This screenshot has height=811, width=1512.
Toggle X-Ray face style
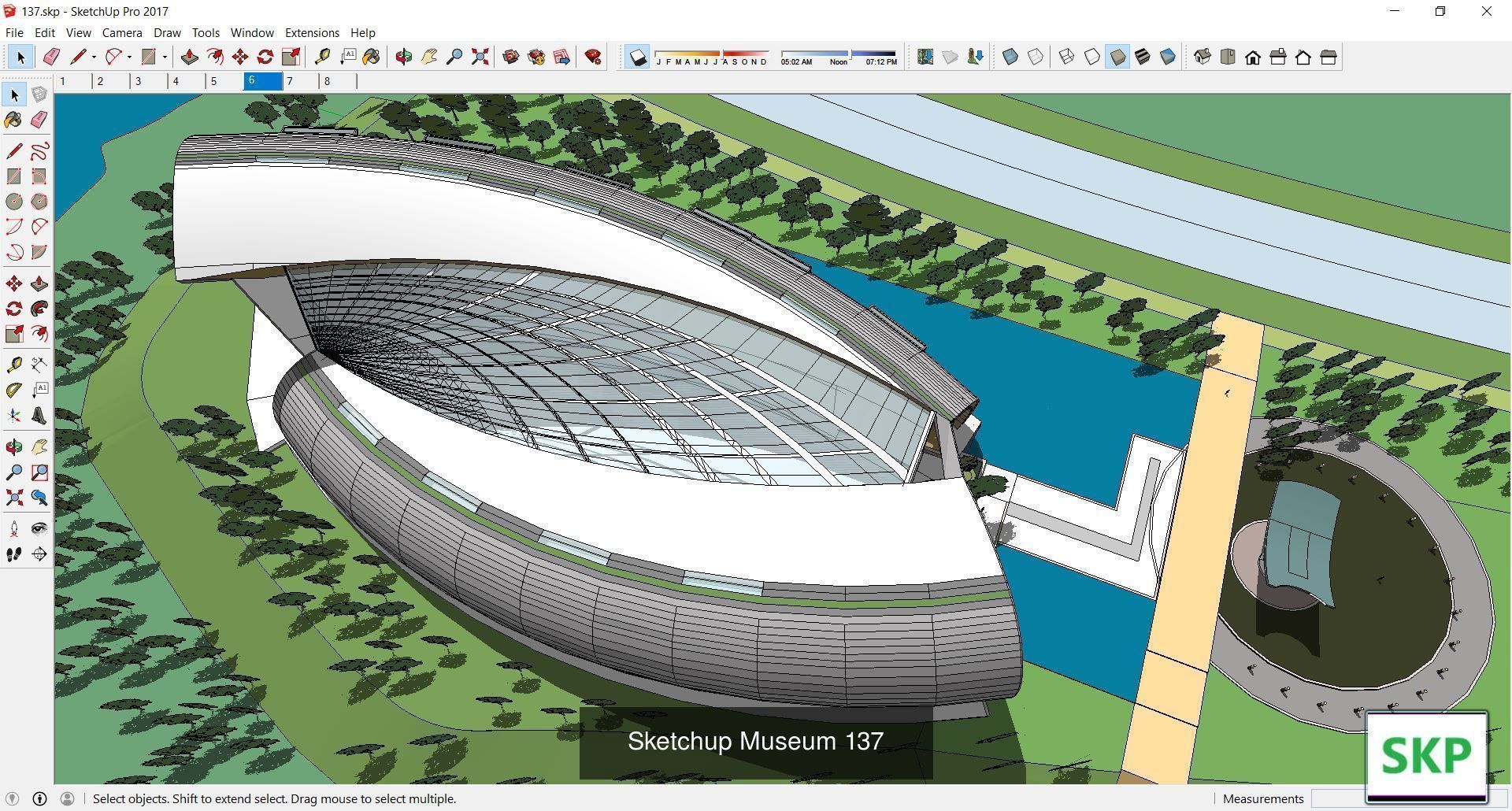(x=1010, y=57)
